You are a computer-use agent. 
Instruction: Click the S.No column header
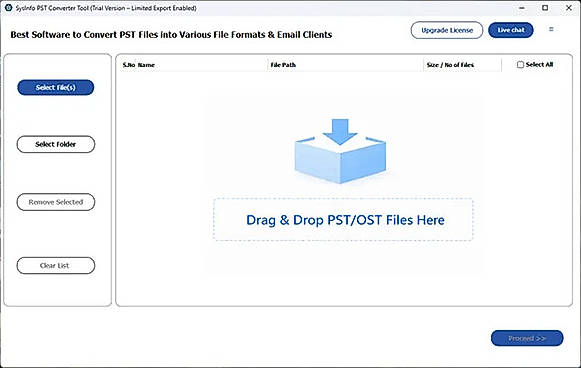click(x=129, y=65)
